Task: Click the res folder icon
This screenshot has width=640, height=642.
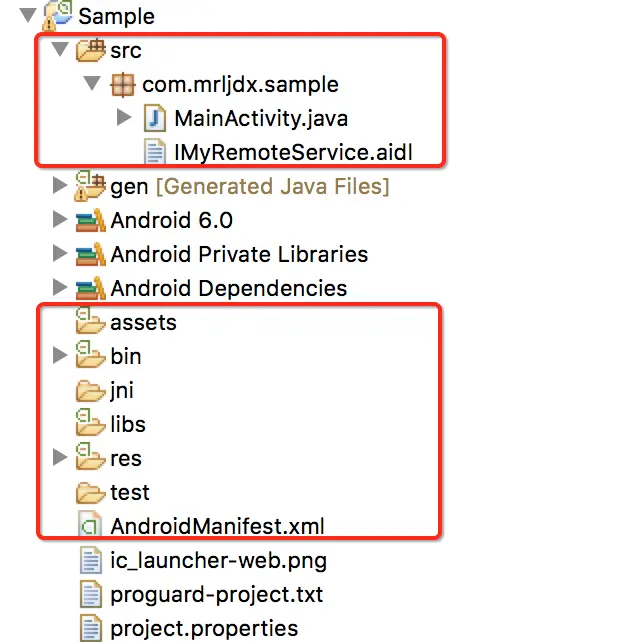Action: pos(90,457)
